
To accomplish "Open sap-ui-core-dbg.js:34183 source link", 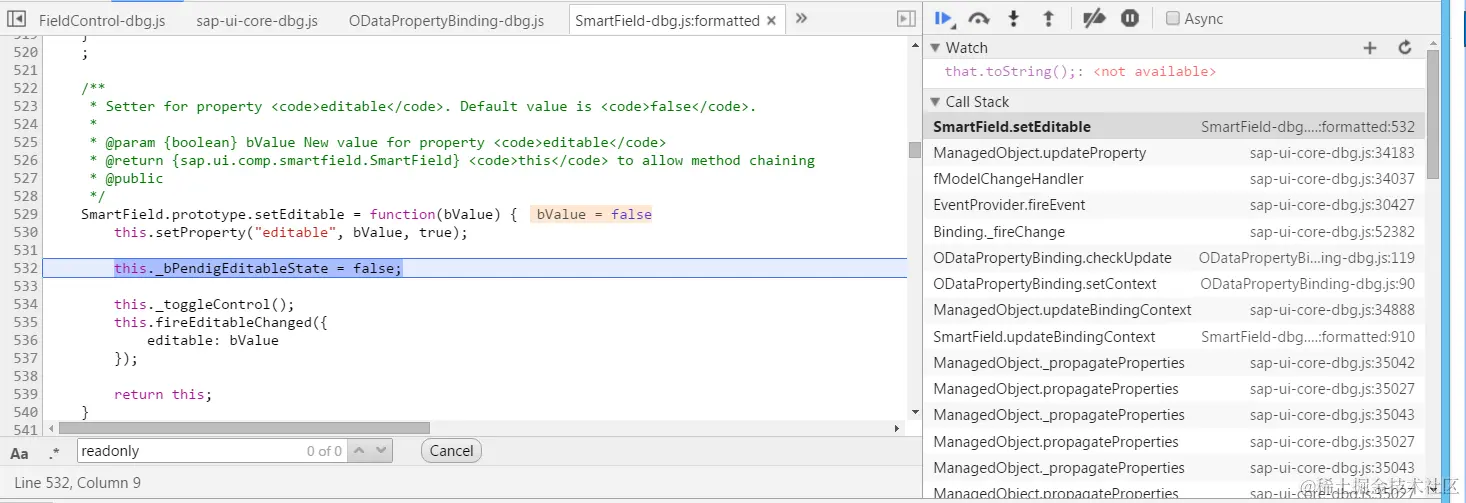I will tap(1332, 153).
